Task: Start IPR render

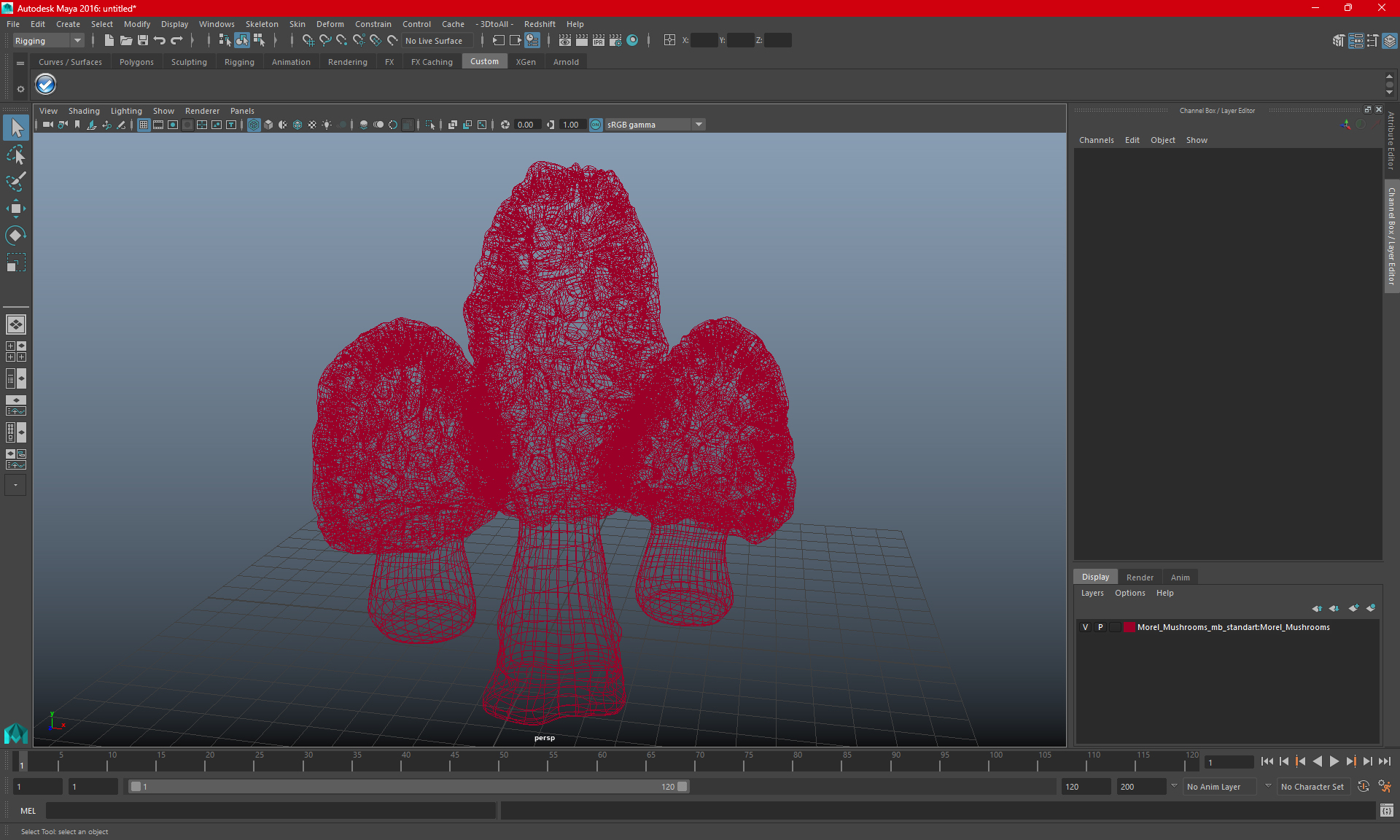Action: pos(599,41)
